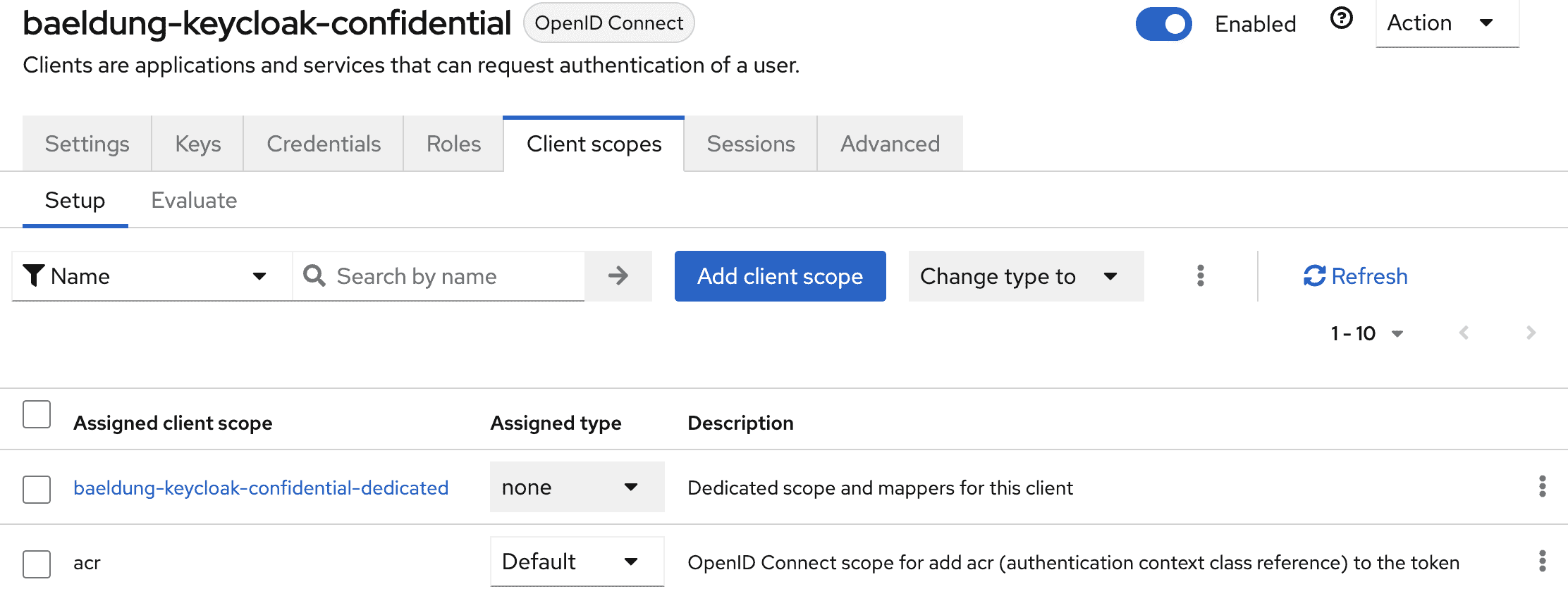
Task: Open the Name filter dropdown
Action: coord(152,276)
